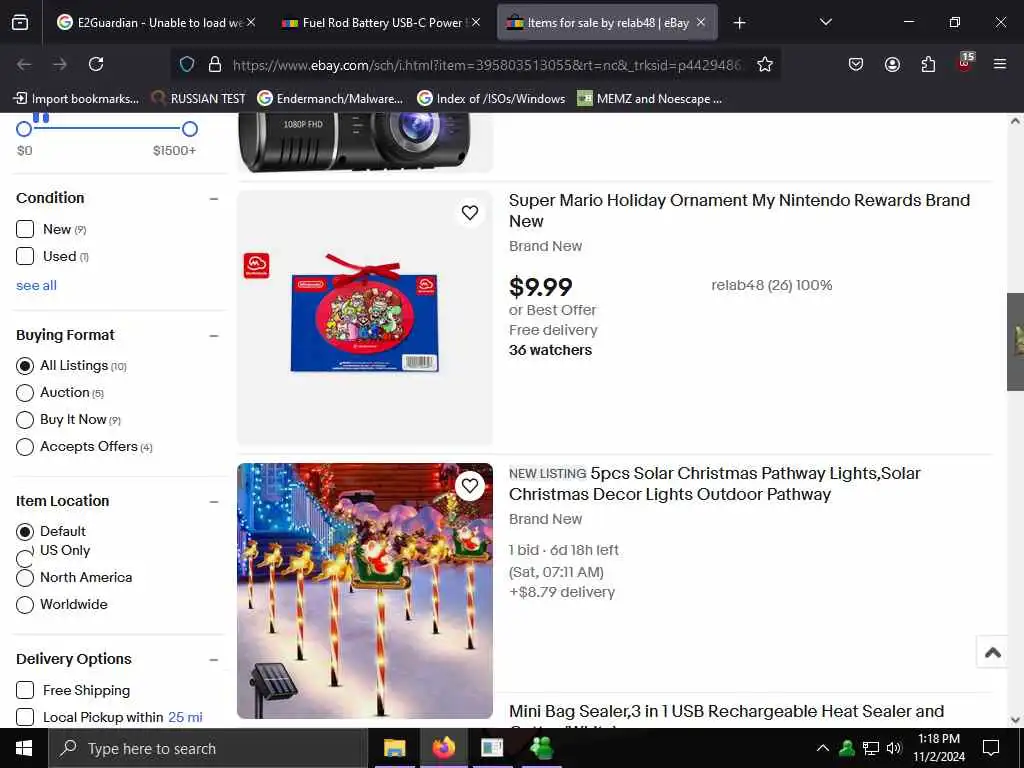Jump back to top of page
Screen dimensions: 1024x768
tap(993, 652)
